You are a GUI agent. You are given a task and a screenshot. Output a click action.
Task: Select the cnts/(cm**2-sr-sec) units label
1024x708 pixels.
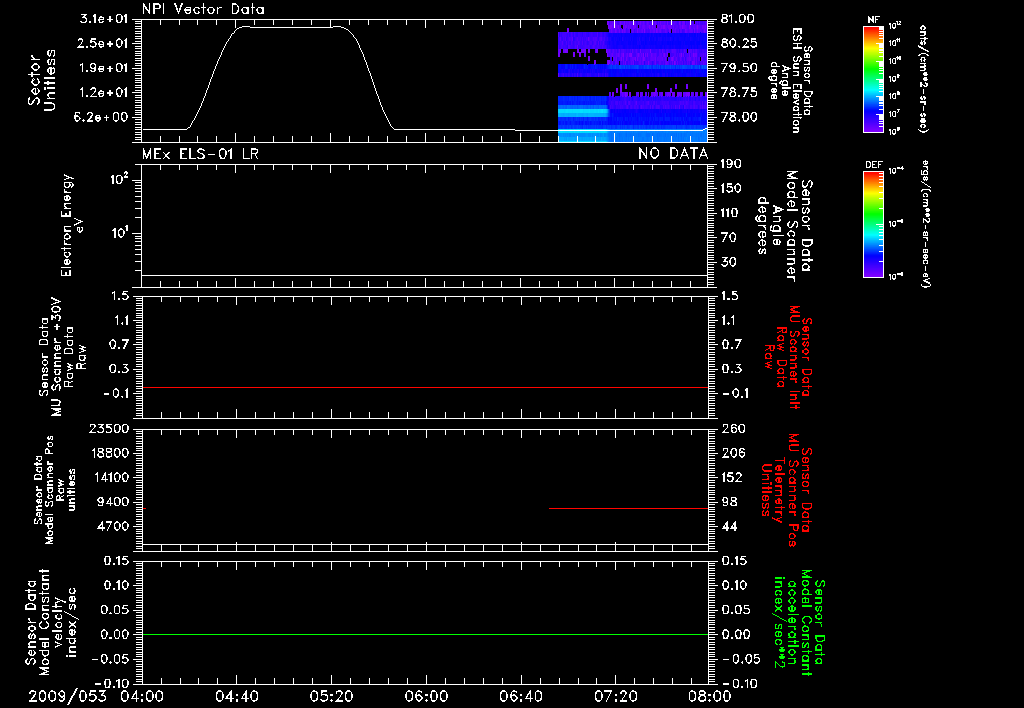923,78
